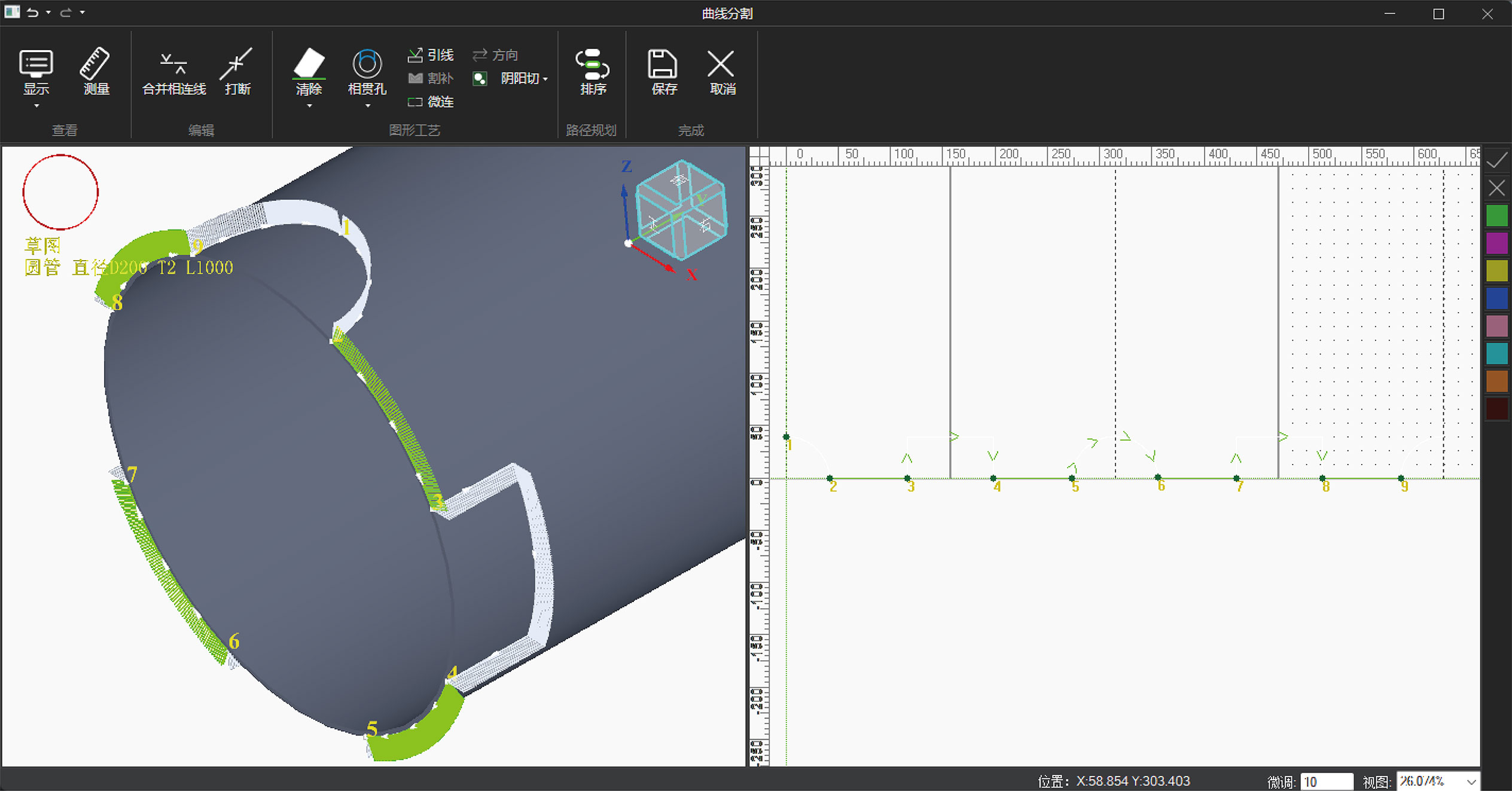Confirm with the checkmark on right sidebar
This screenshot has height=791, width=1512.
[x=1496, y=160]
